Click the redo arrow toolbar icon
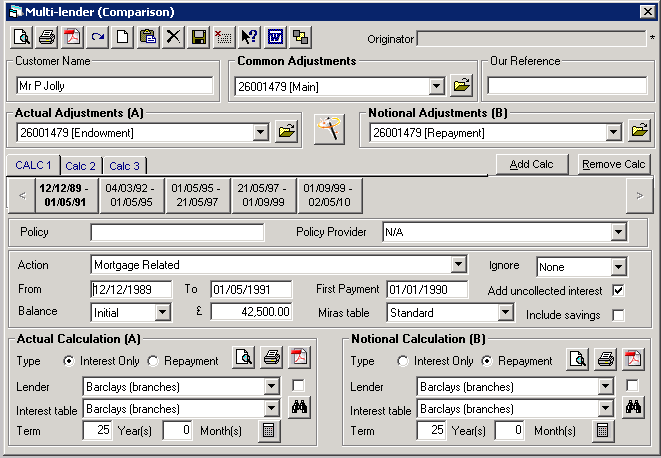Image resolution: width=661 pixels, height=458 pixels. click(97, 37)
